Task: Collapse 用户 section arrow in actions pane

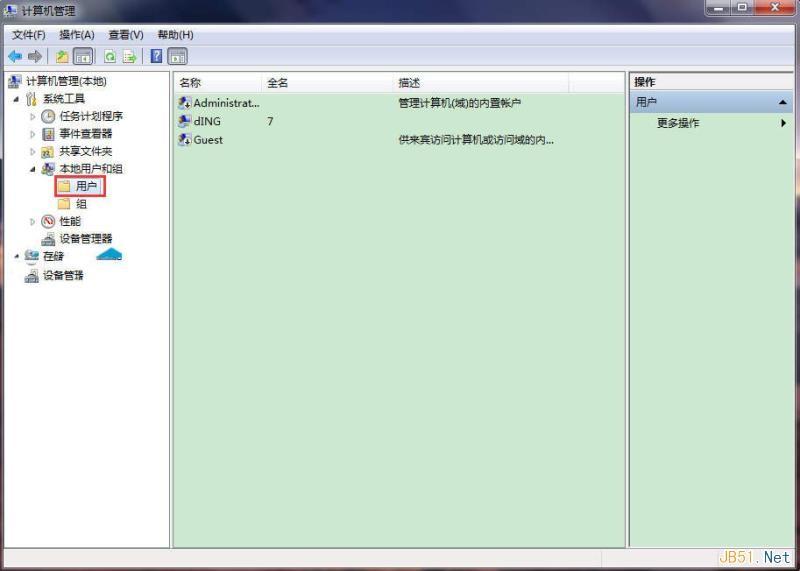Action: [783, 103]
